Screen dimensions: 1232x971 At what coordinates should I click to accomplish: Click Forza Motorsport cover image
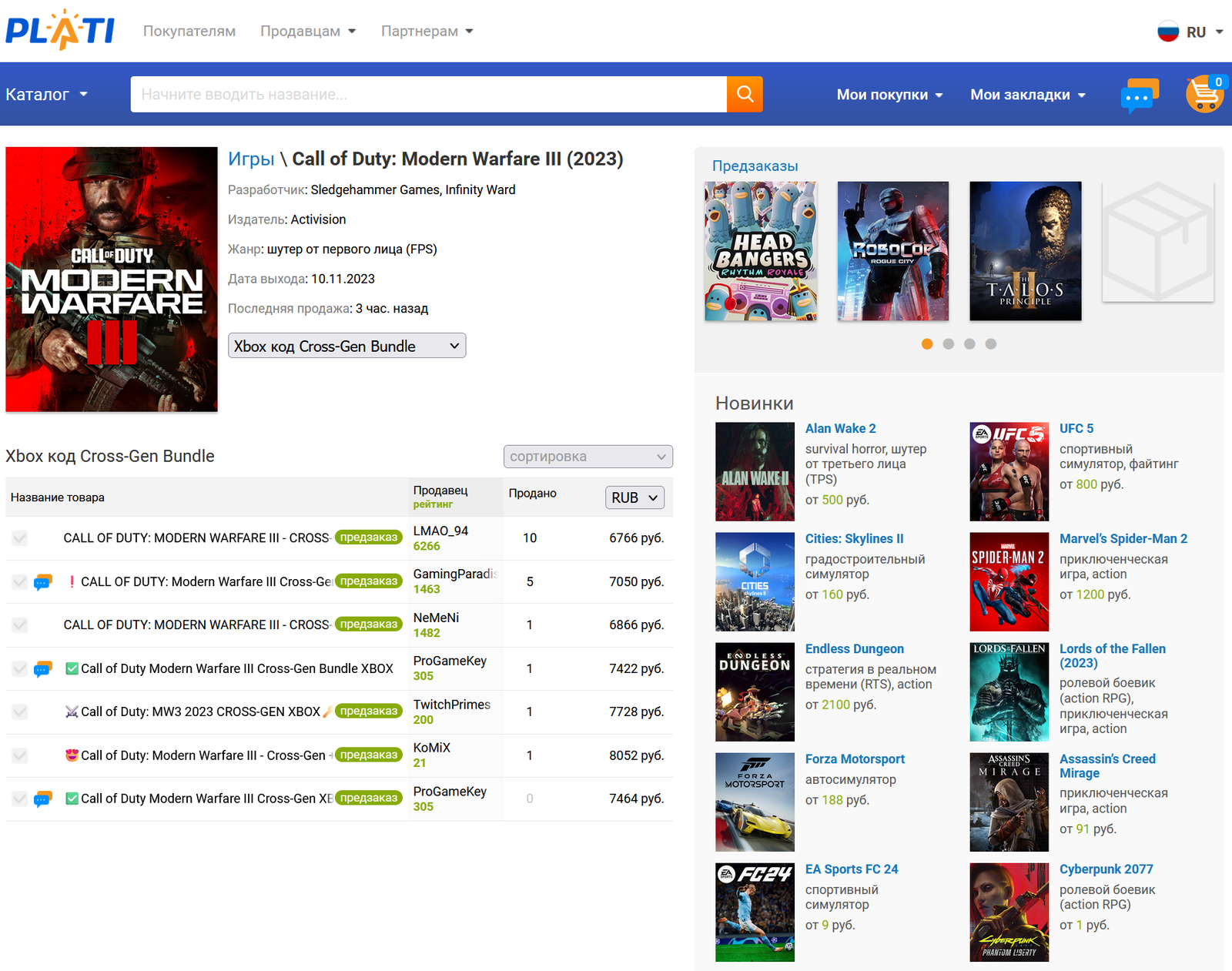pos(755,802)
